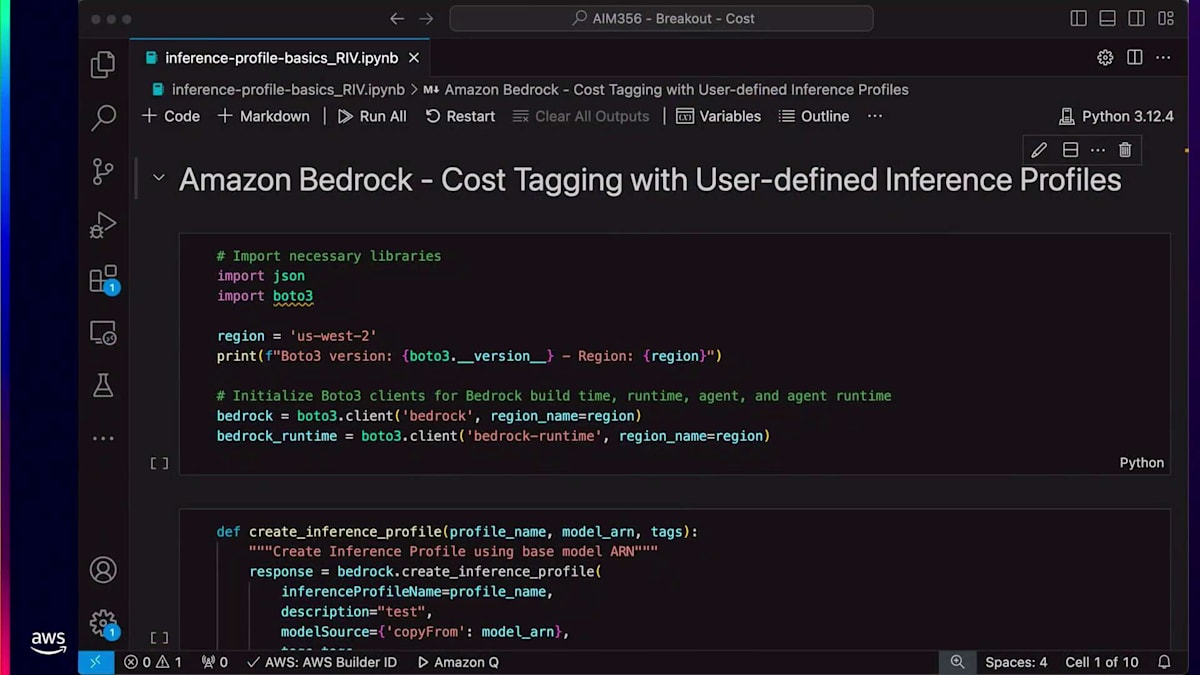1200x675 pixels.
Task: Open the customize layout icon
Action: [x=1166, y=18]
